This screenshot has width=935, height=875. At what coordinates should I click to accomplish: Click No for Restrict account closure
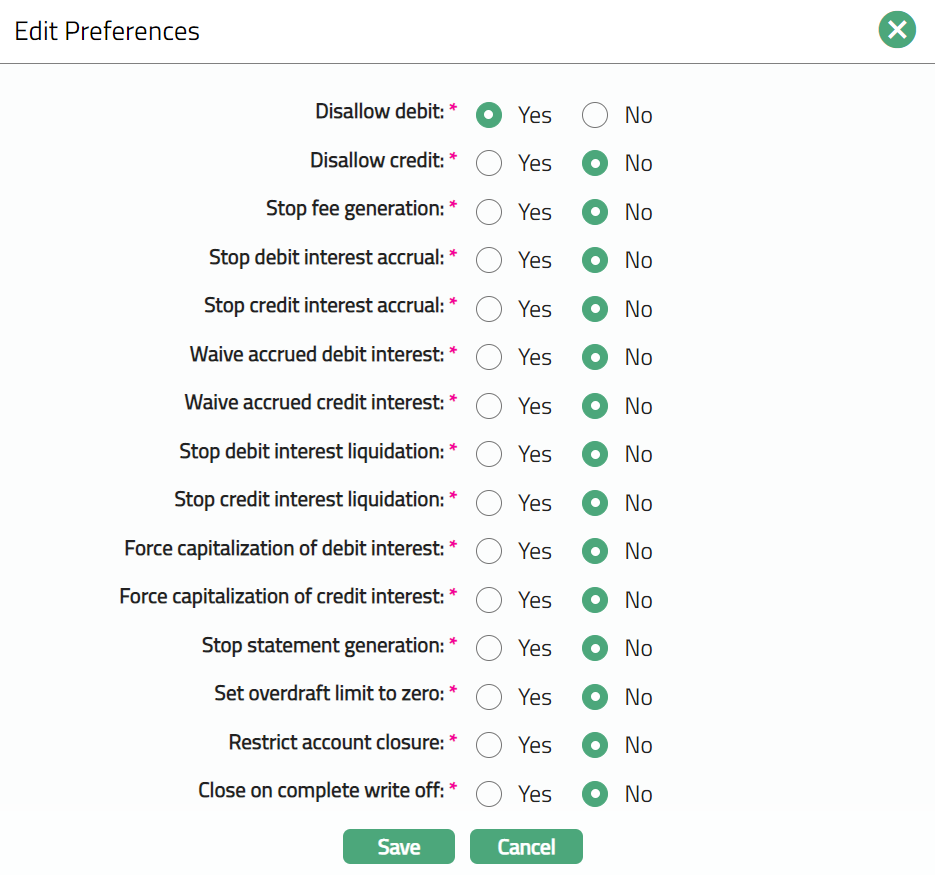click(595, 745)
